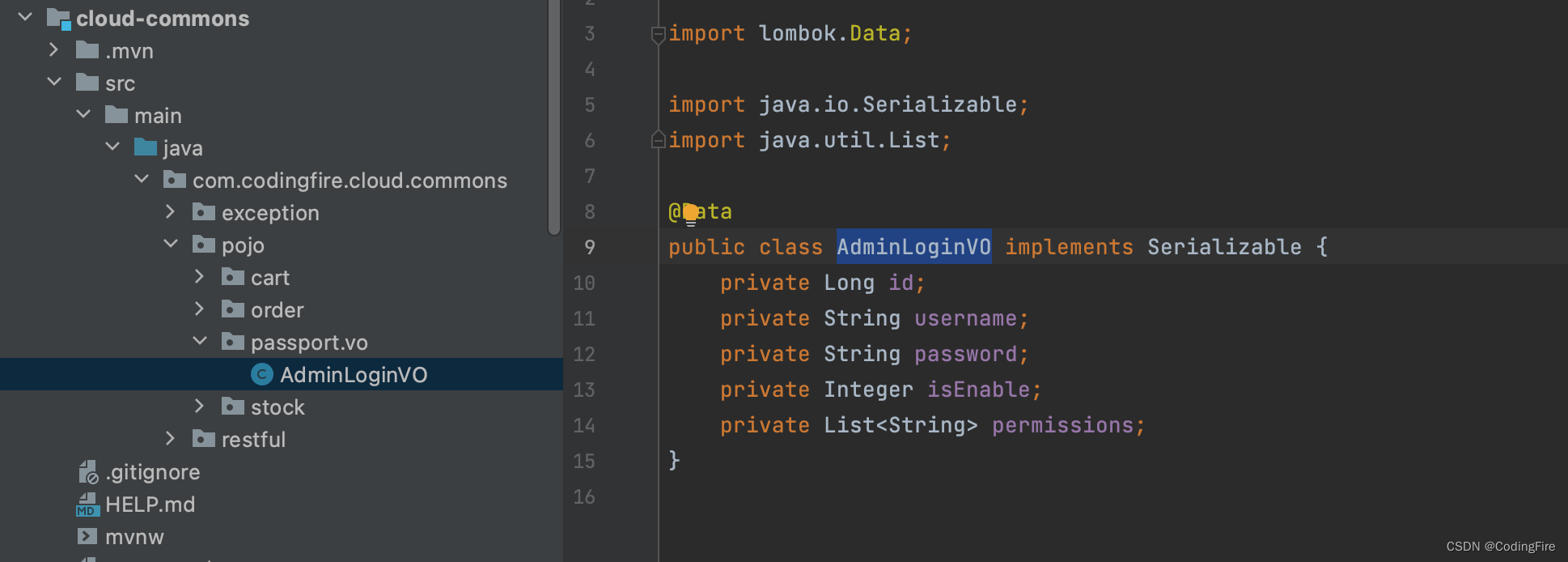The width and height of the screenshot is (1568, 562).
Task: Select the AdminLoginVO file in tree
Action: 353,375
